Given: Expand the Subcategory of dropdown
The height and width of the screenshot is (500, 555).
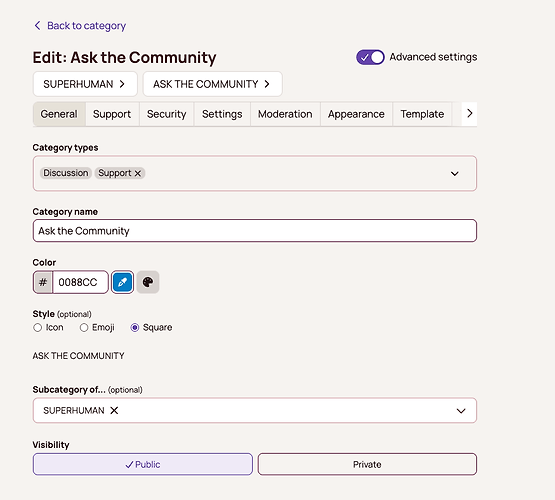Looking at the screenshot, I should pyautogui.click(x=461, y=411).
